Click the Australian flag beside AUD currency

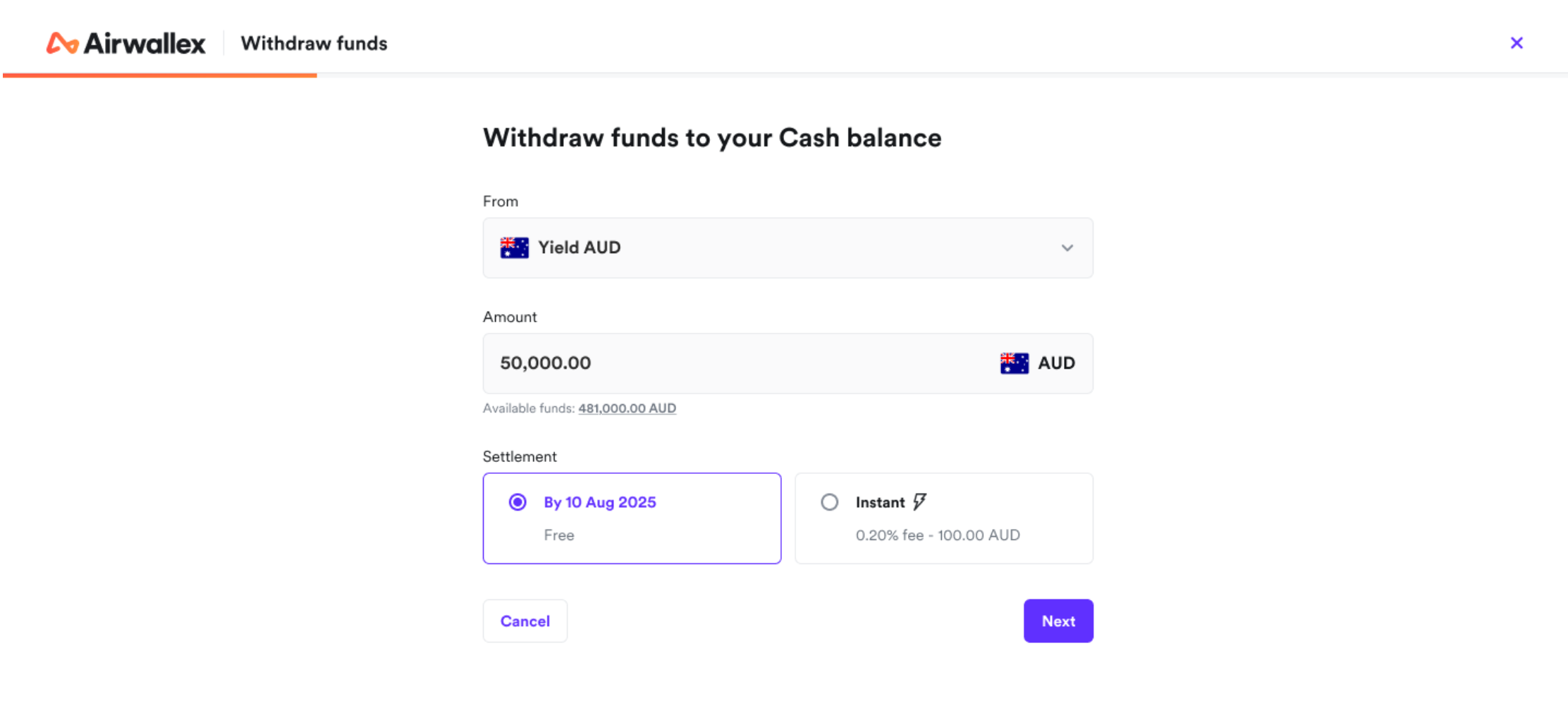[x=1014, y=363]
